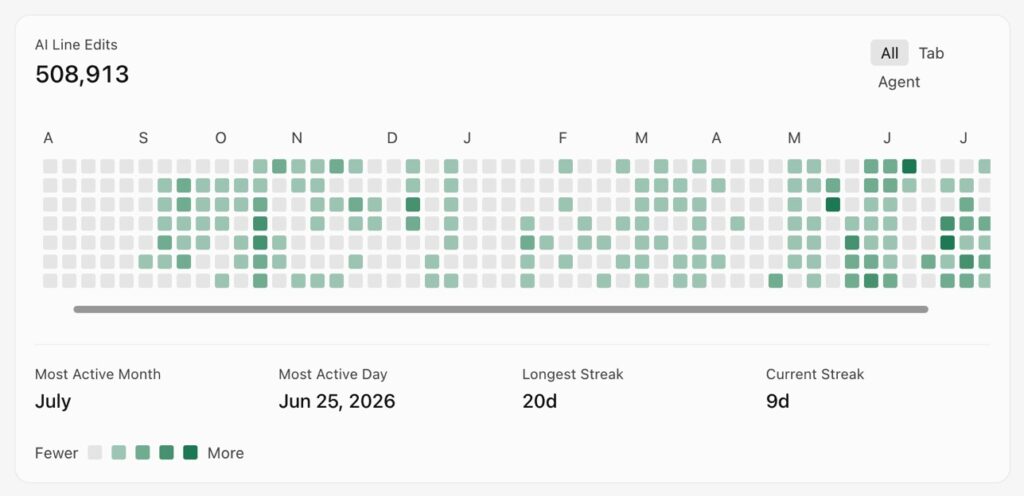Click the AI Line Edits heading

click(76, 45)
